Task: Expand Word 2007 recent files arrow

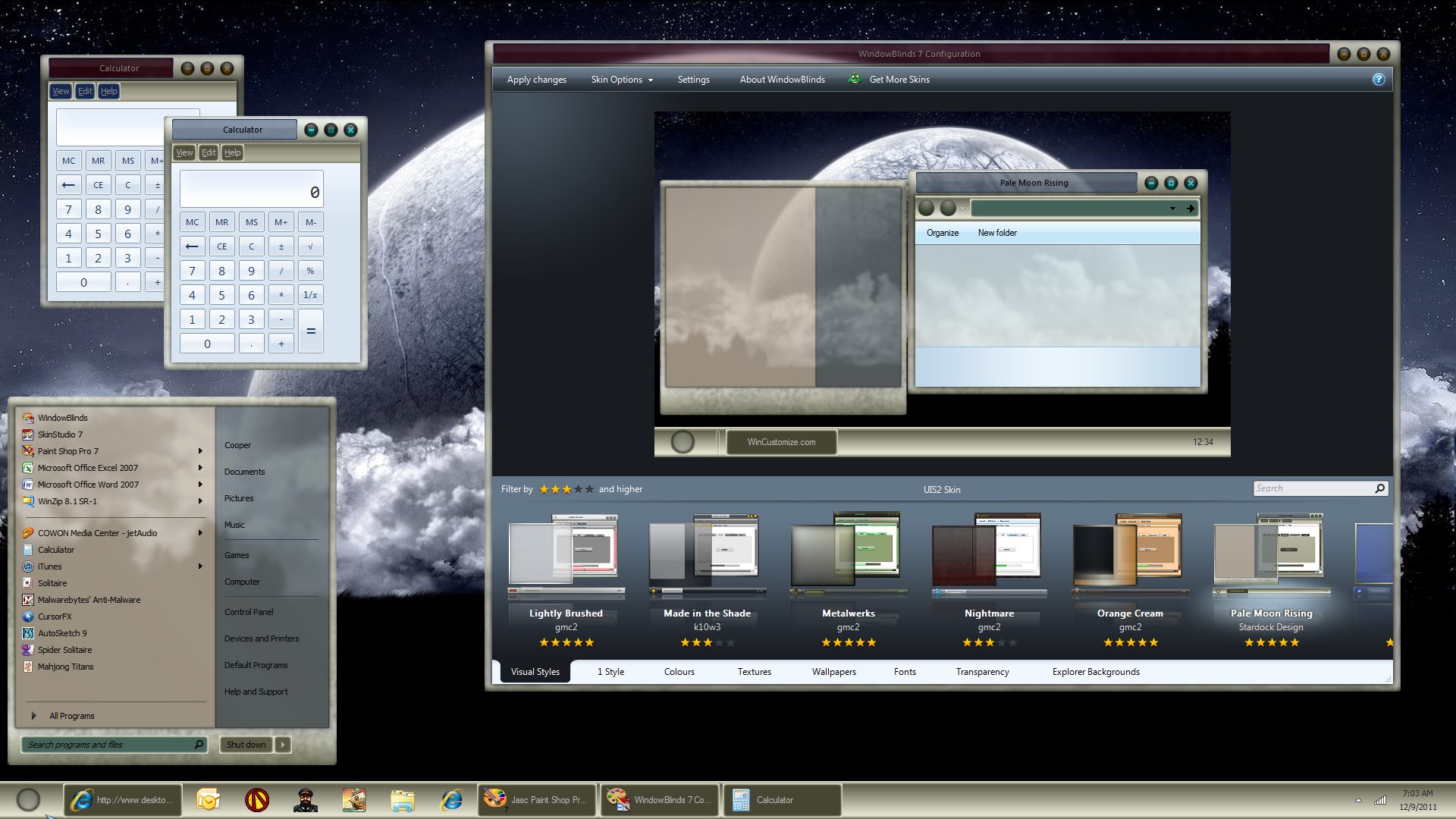Action: pyautogui.click(x=200, y=485)
